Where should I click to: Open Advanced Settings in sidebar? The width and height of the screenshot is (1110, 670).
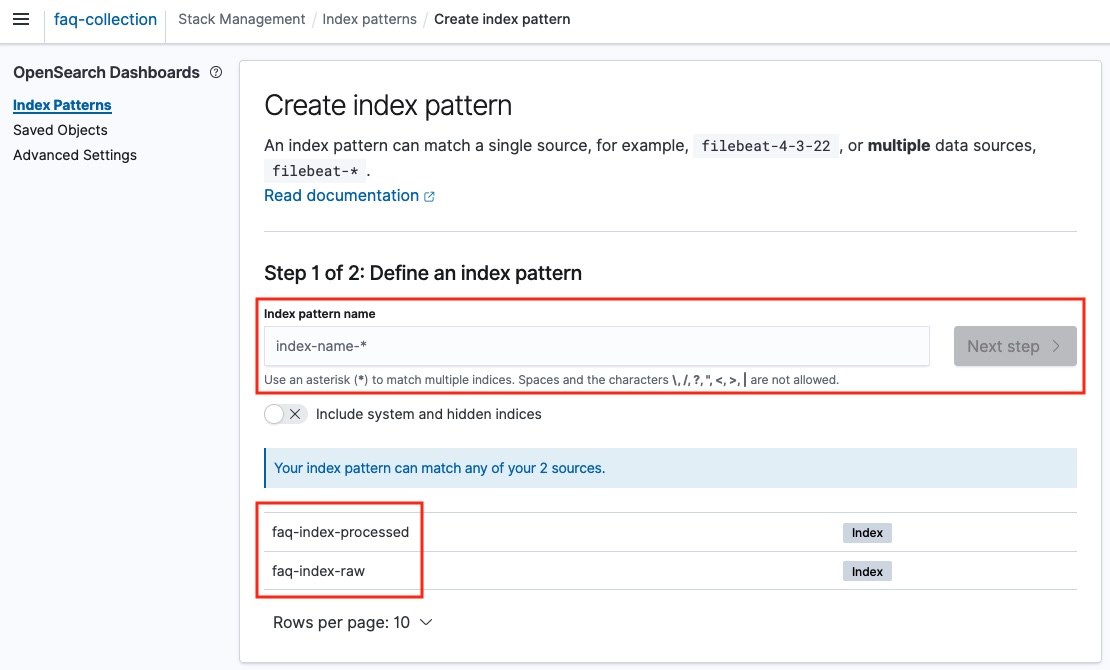[x=75, y=155]
